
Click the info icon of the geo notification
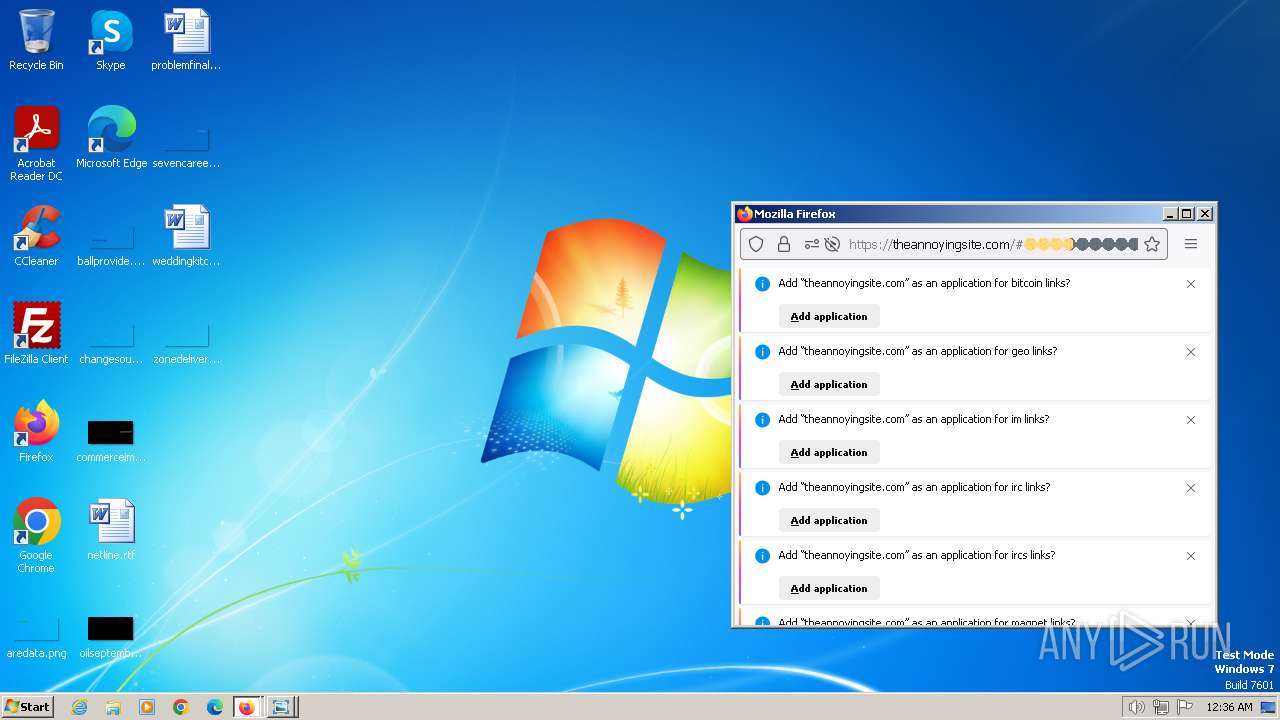click(x=762, y=352)
